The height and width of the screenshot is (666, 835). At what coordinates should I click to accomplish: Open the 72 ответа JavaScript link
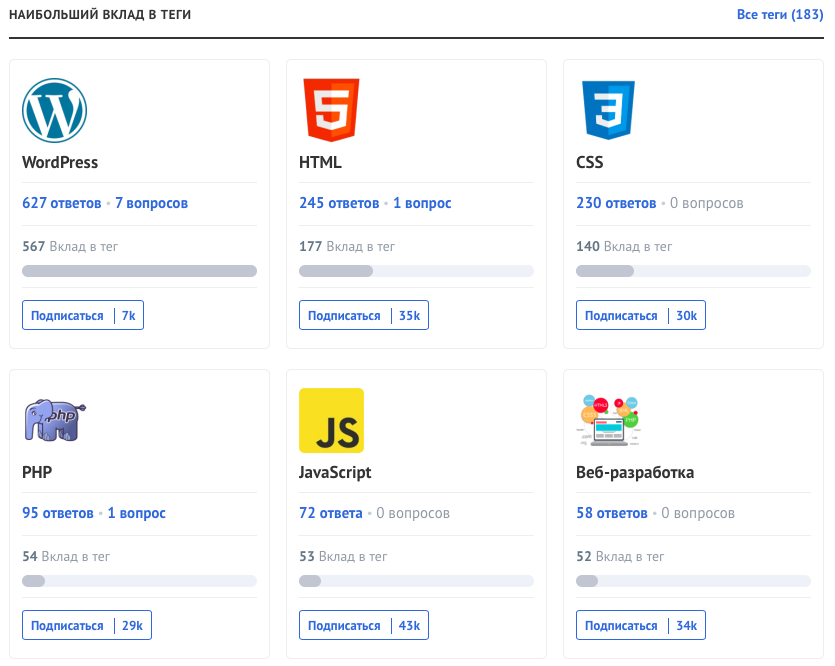coord(331,513)
